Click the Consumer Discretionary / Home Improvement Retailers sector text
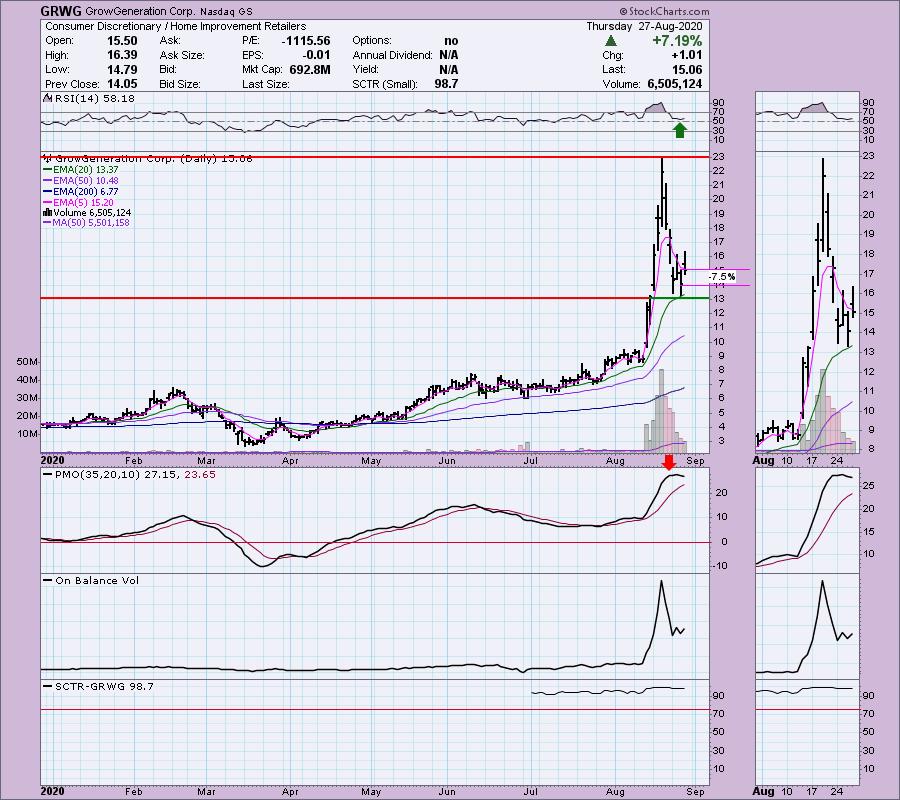Screen dimensions: 900x800 tap(176, 26)
